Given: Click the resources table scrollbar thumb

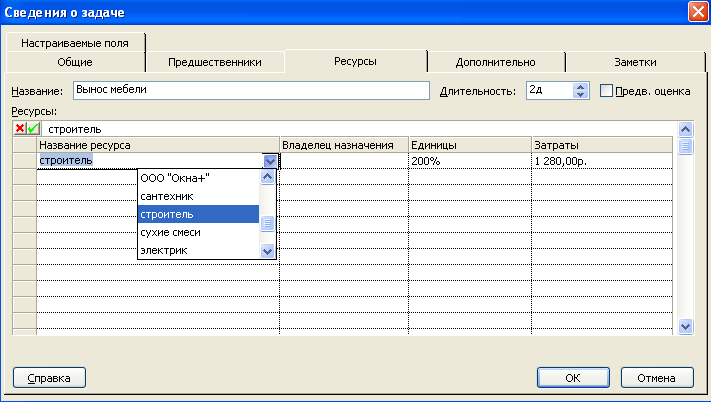Looking at the screenshot, I should [685, 146].
